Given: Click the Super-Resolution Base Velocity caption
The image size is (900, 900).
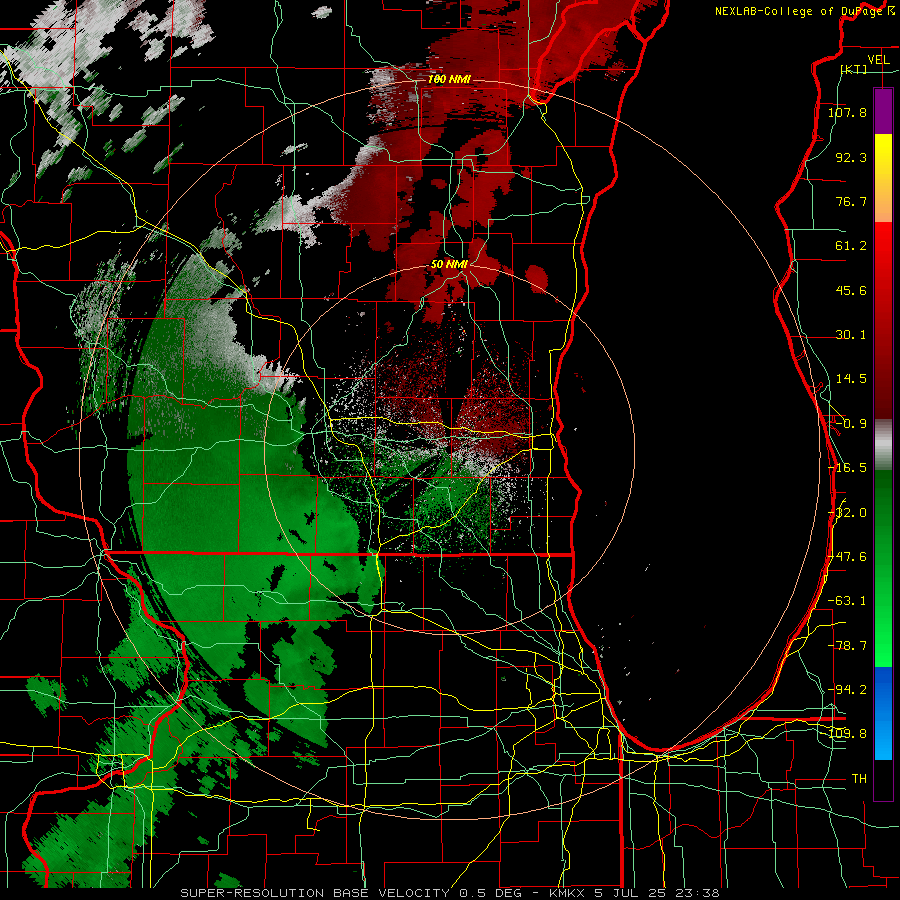Looking at the screenshot, I should tap(449, 893).
